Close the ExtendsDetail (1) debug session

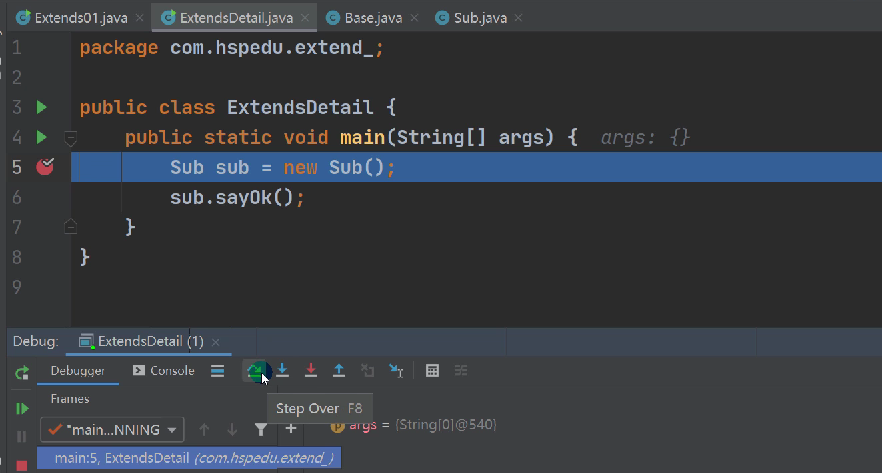pos(215,342)
